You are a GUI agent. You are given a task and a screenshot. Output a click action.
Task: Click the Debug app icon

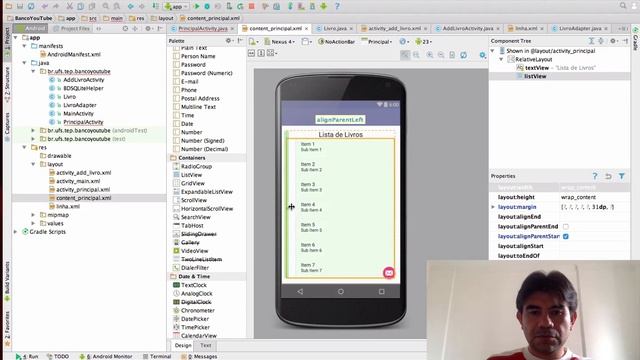[207, 6]
